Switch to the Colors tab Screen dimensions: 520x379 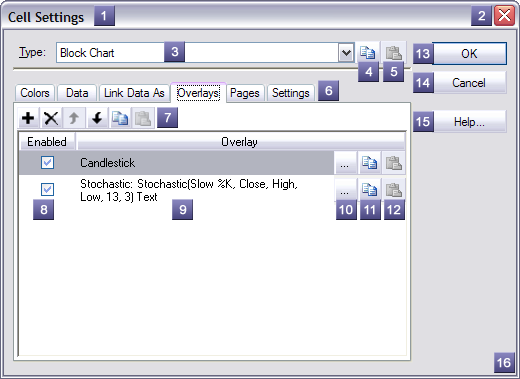[x=35, y=93]
